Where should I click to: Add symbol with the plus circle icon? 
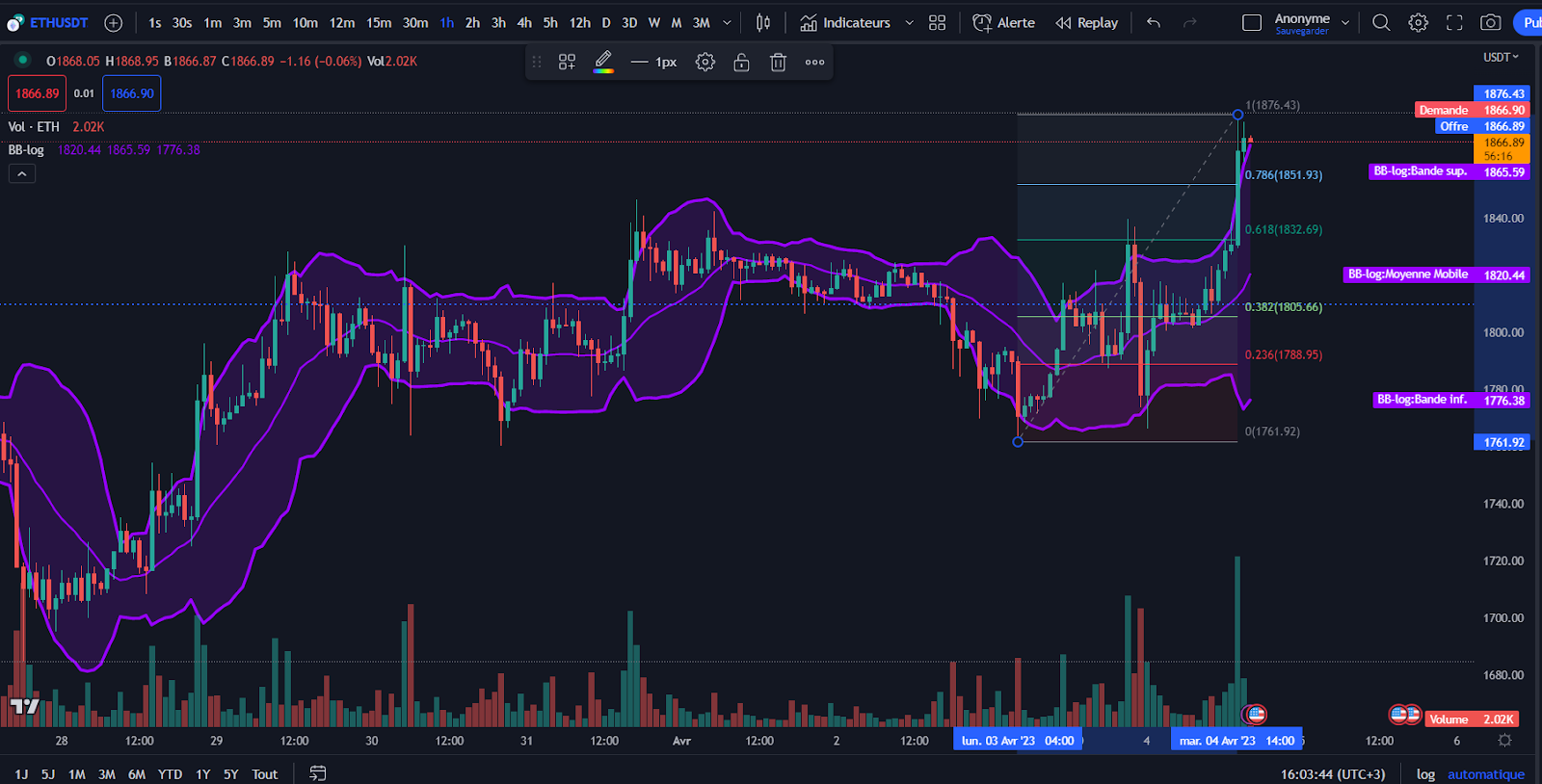tap(113, 22)
